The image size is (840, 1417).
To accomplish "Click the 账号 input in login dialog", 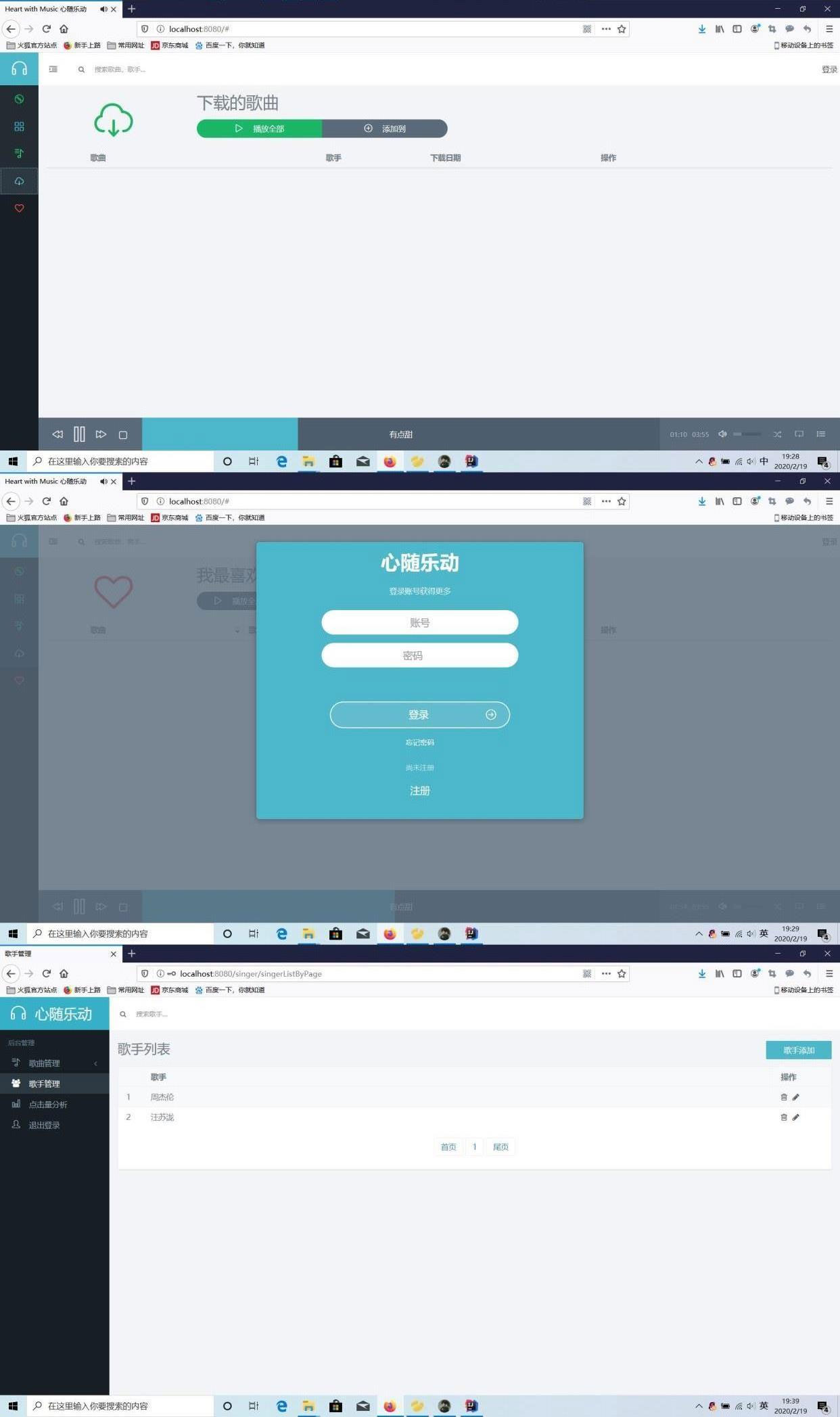I will point(419,622).
